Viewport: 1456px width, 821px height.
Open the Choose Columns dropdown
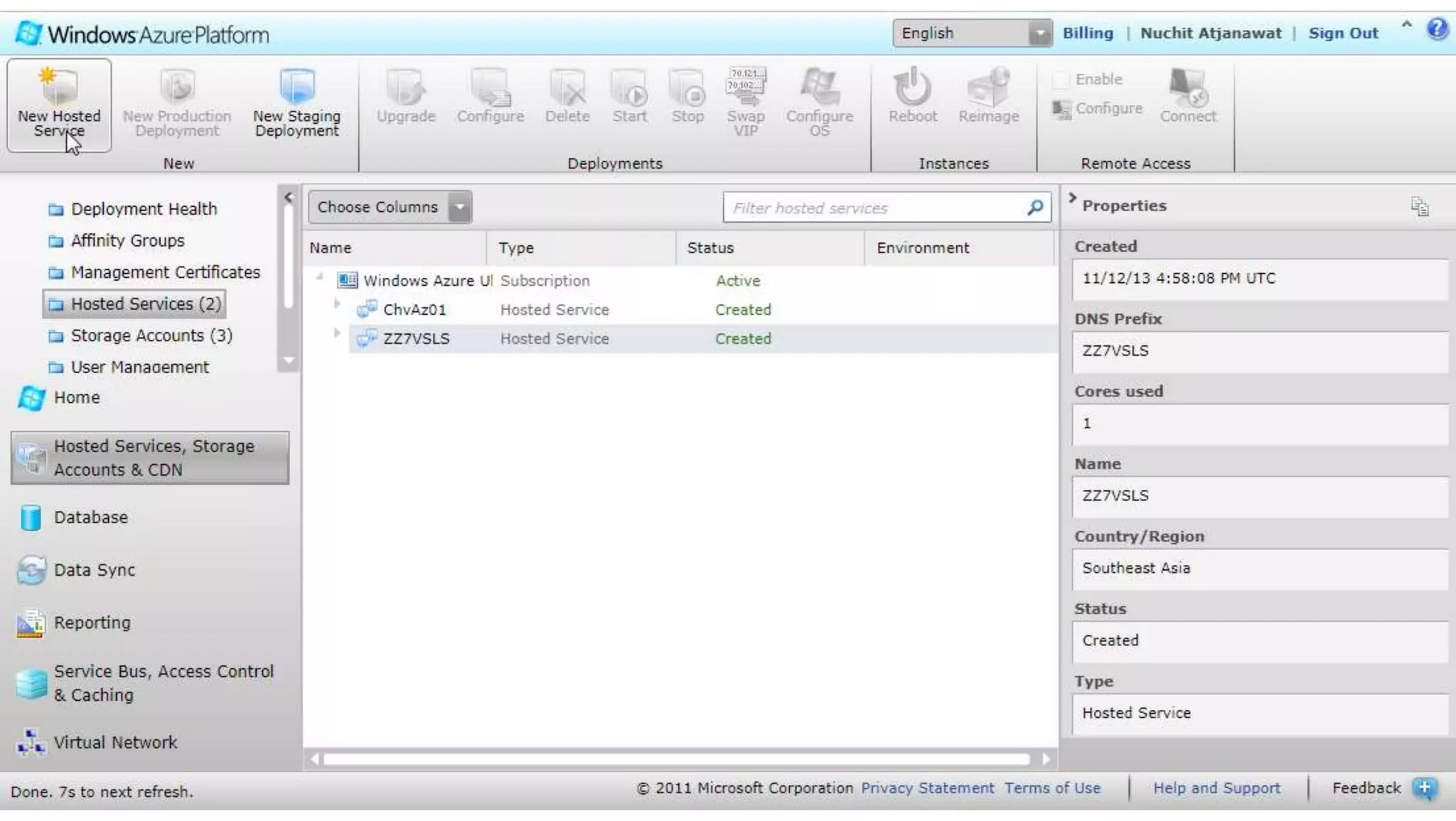click(x=460, y=208)
